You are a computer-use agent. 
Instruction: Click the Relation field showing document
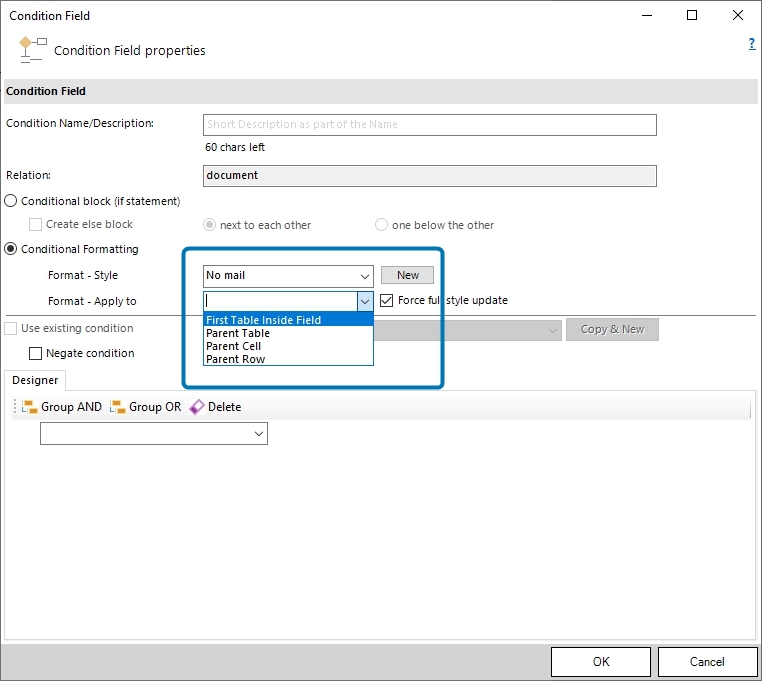click(430, 176)
